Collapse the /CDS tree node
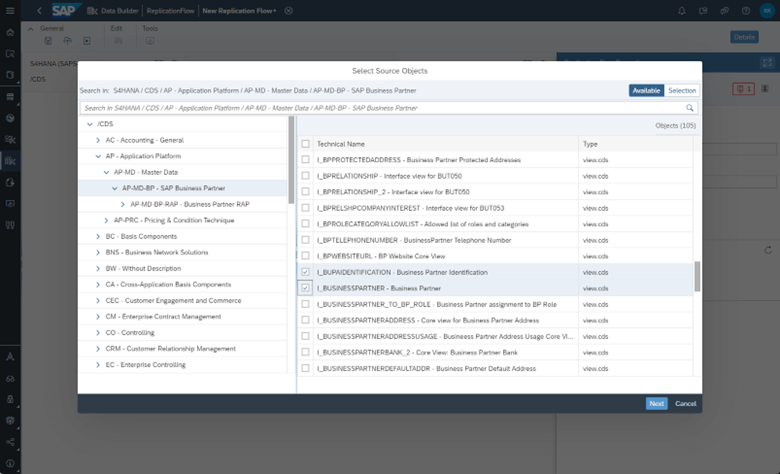The width and height of the screenshot is (780, 474). [x=90, y=124]
